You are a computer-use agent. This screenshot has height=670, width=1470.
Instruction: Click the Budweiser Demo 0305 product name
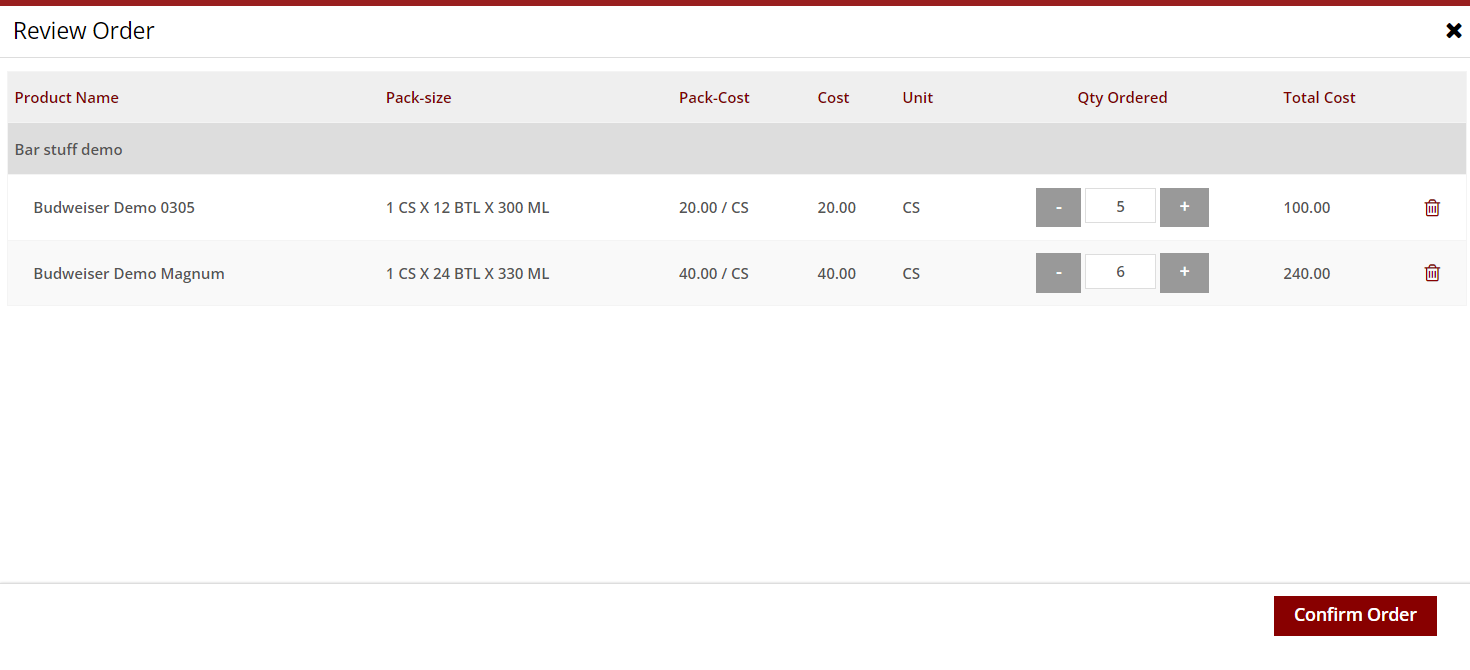(114, 208)
